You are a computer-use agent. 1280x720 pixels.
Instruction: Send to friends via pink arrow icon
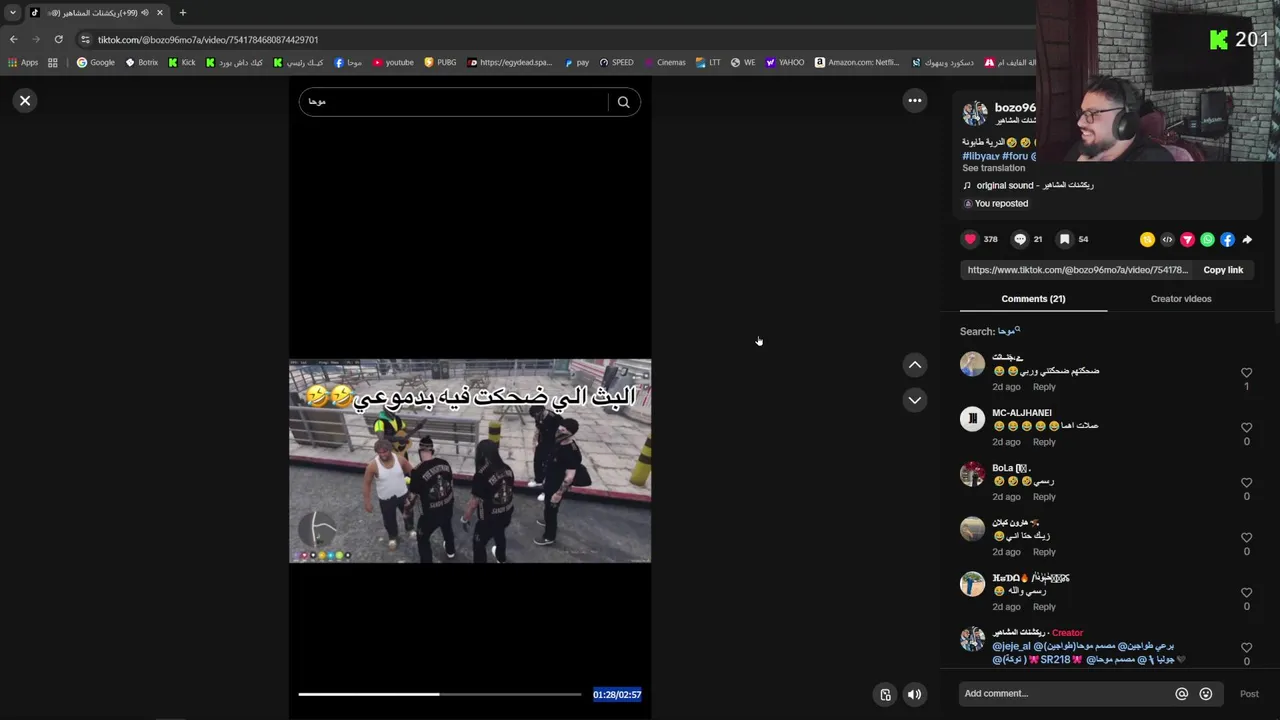(x=1187, y=240)
